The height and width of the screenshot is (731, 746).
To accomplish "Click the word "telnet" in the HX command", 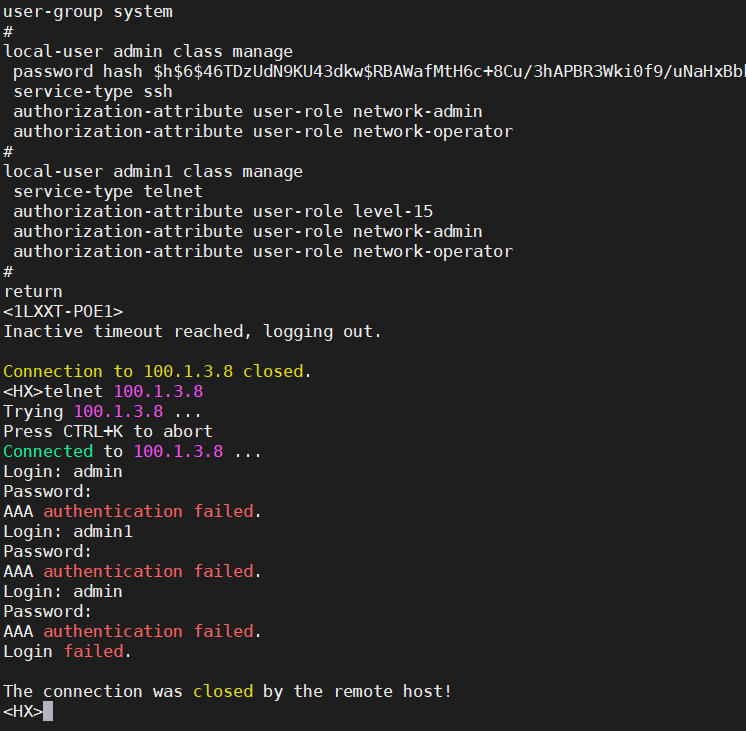I will (x=73, y=391).
